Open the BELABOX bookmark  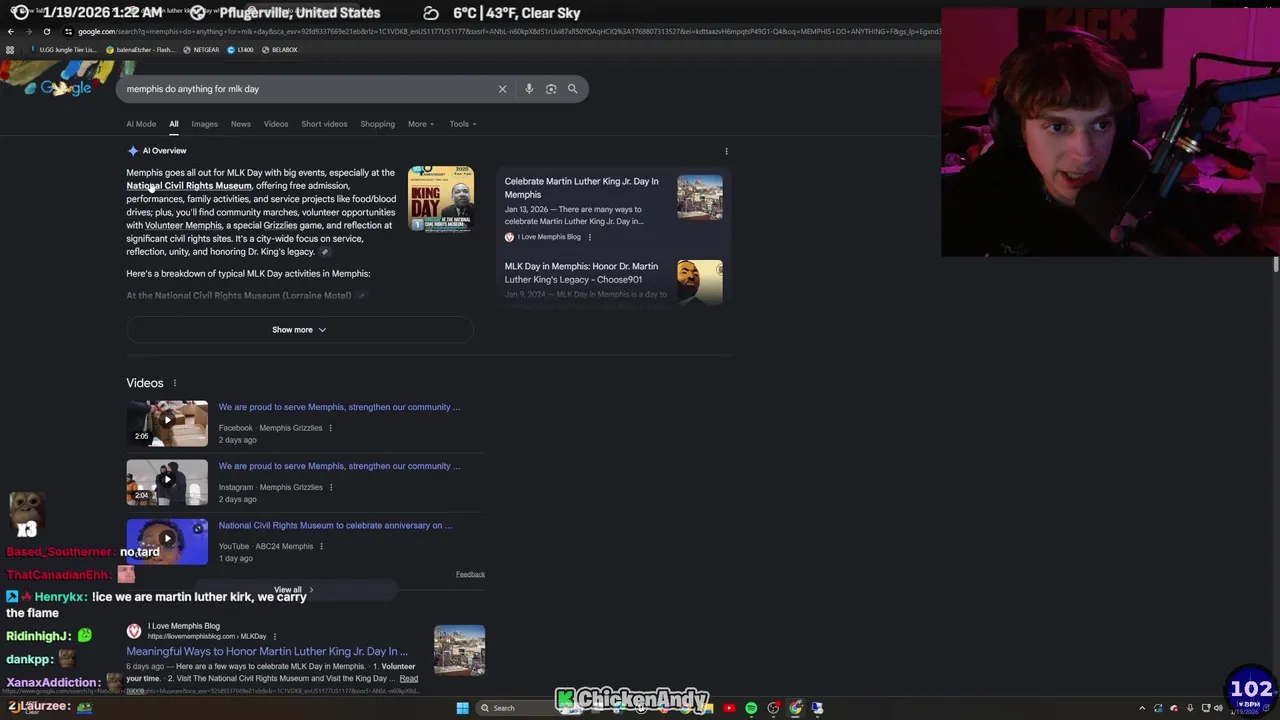click(280, 50)
